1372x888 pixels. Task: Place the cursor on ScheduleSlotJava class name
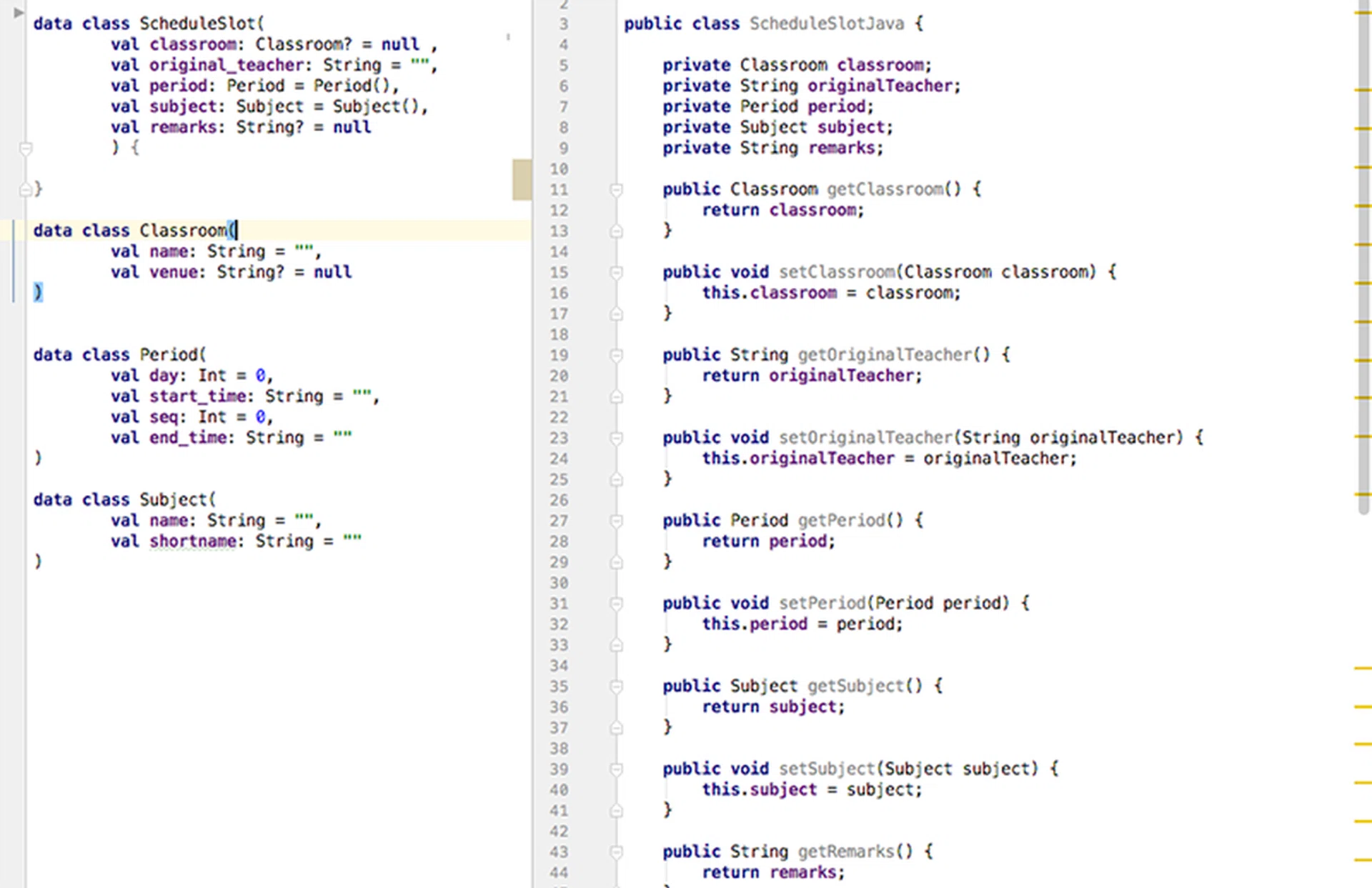826,24
